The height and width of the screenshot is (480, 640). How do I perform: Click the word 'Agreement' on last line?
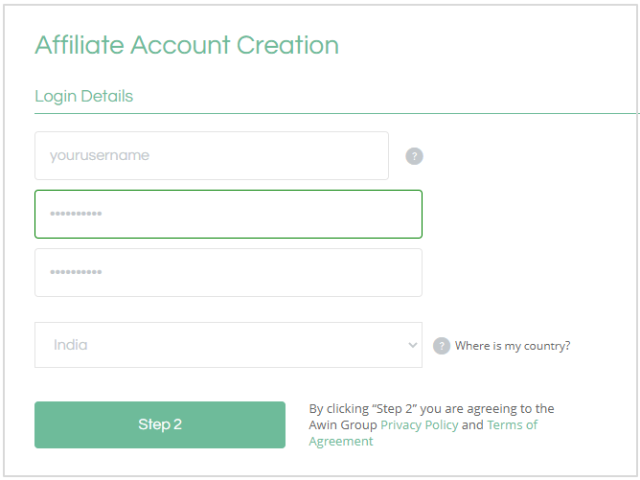(341, 441)
